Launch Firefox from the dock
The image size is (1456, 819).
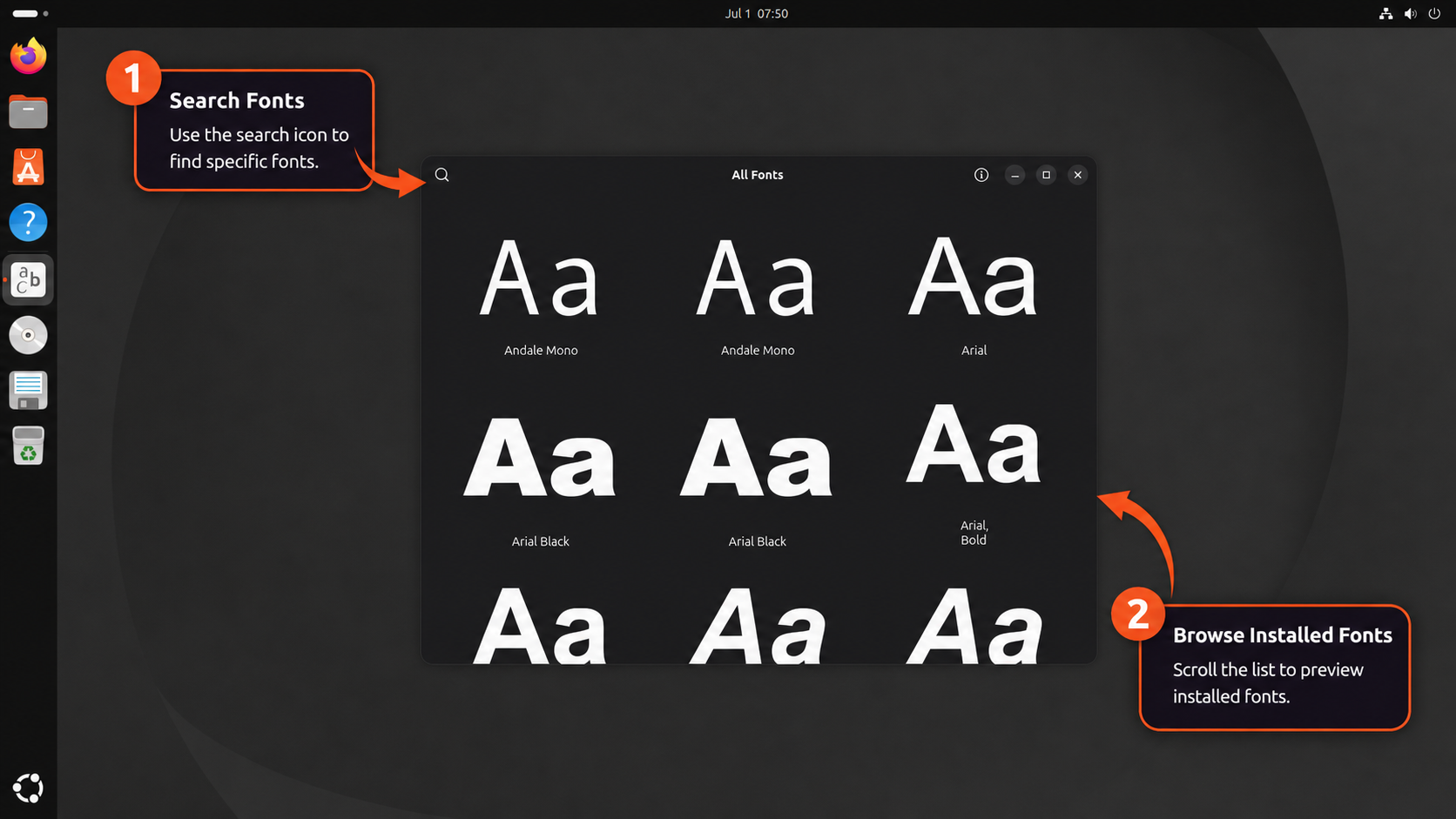[29, 57]
